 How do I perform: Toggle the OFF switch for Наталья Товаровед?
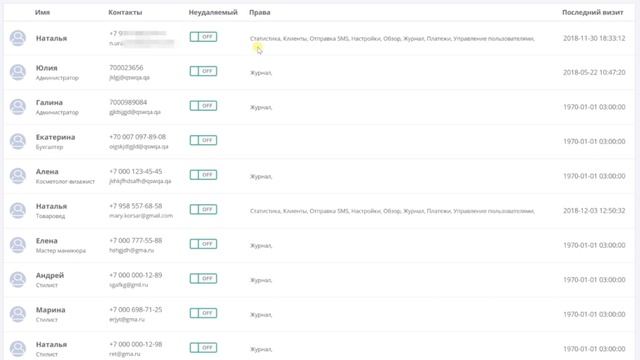point(203,209)
